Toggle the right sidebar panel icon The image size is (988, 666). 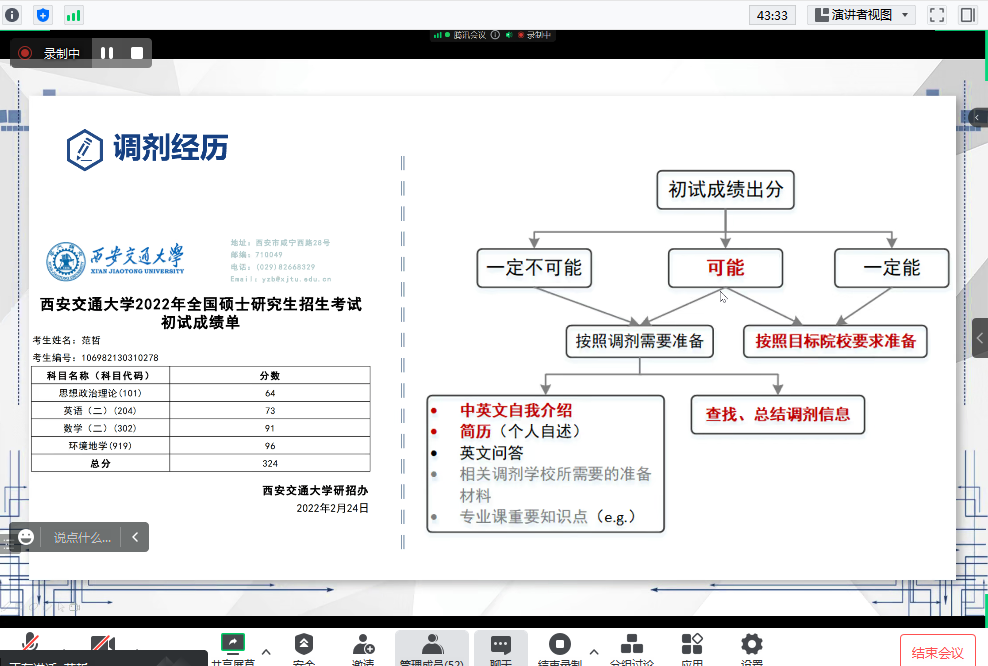point(967,15)
